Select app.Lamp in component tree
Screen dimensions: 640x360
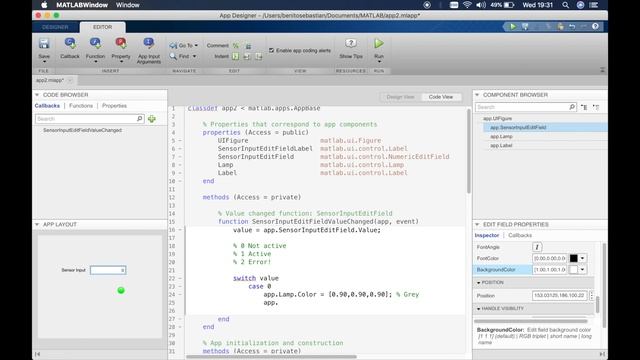(x=501, y=136)
